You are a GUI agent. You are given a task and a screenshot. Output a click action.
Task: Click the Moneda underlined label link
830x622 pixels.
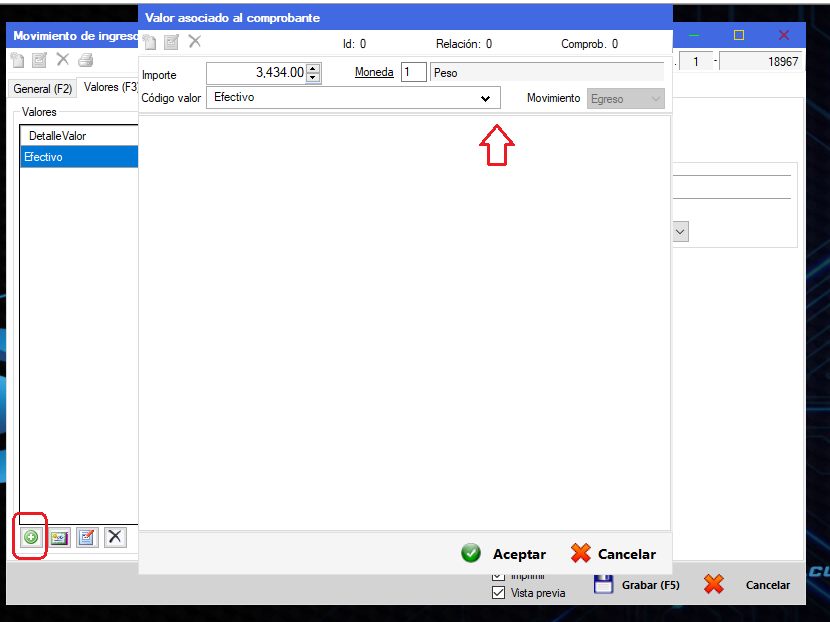point(374,72)
